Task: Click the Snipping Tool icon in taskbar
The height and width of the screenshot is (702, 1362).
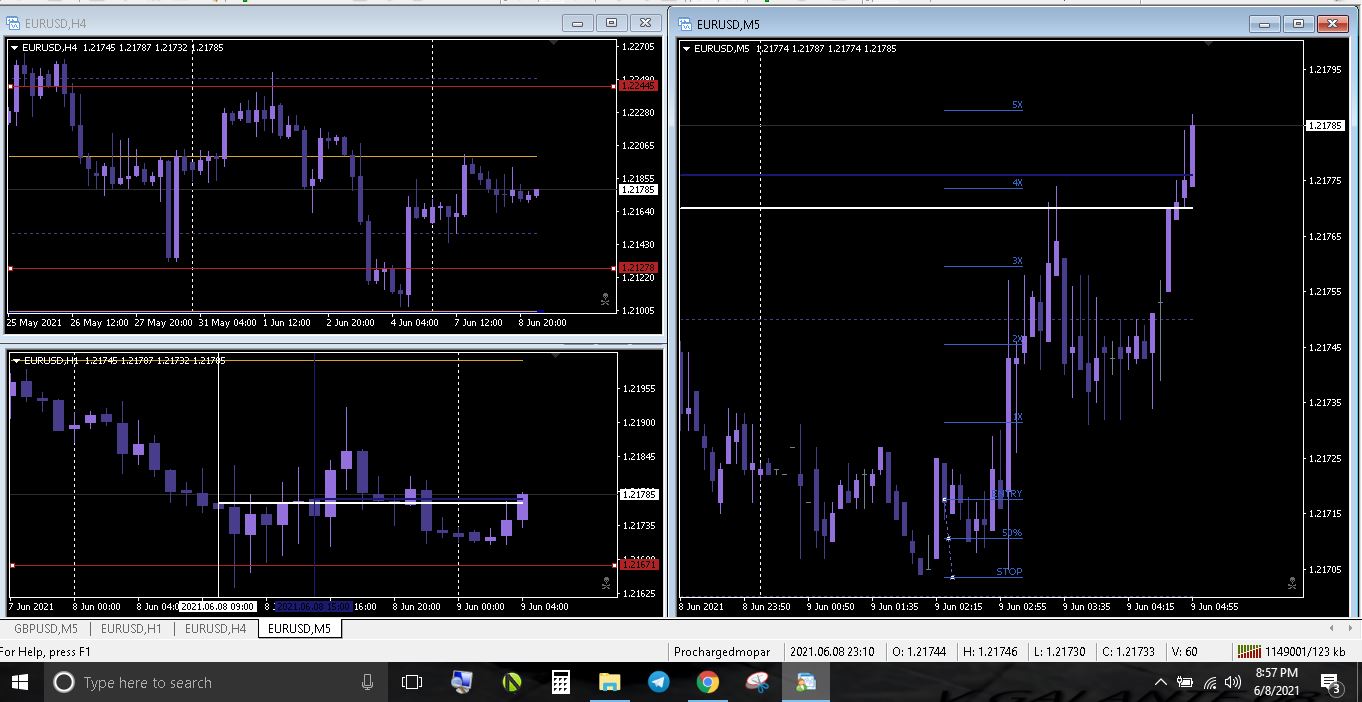Action: [x=757, y=682]
